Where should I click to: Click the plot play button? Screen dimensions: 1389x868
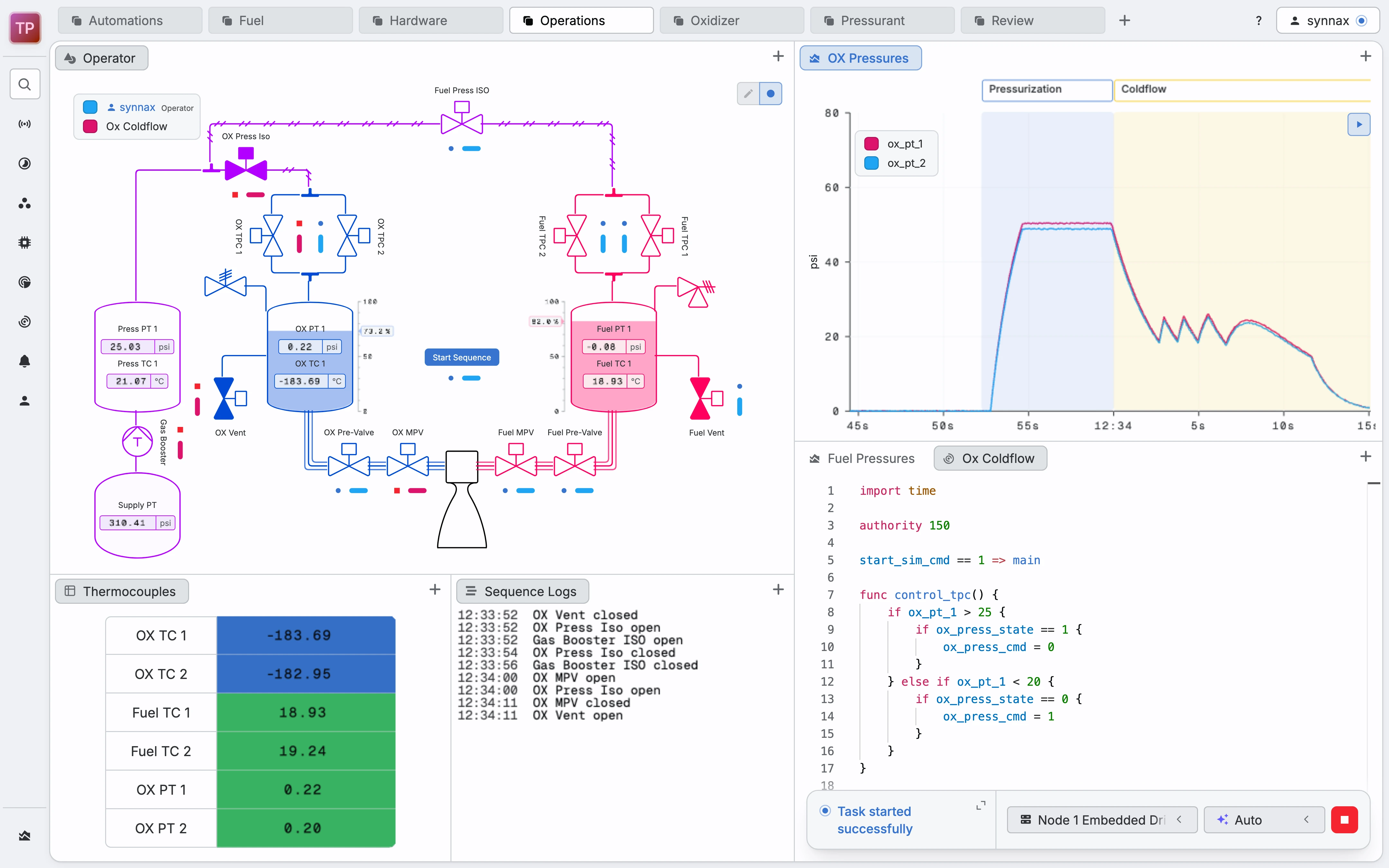coord(1358,125)
